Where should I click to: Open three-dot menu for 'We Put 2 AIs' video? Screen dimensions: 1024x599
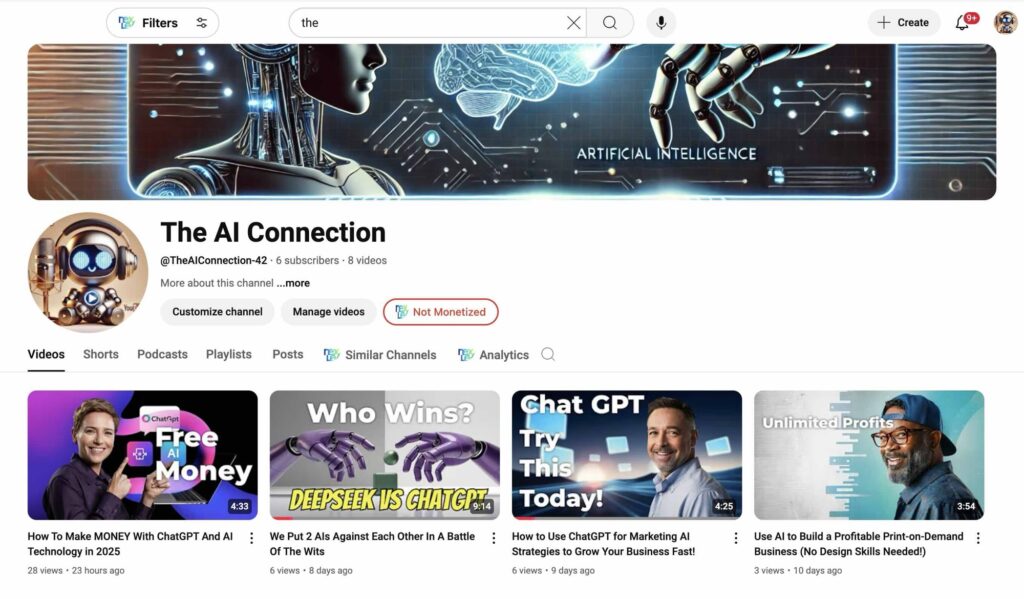[x=494, y=538]
